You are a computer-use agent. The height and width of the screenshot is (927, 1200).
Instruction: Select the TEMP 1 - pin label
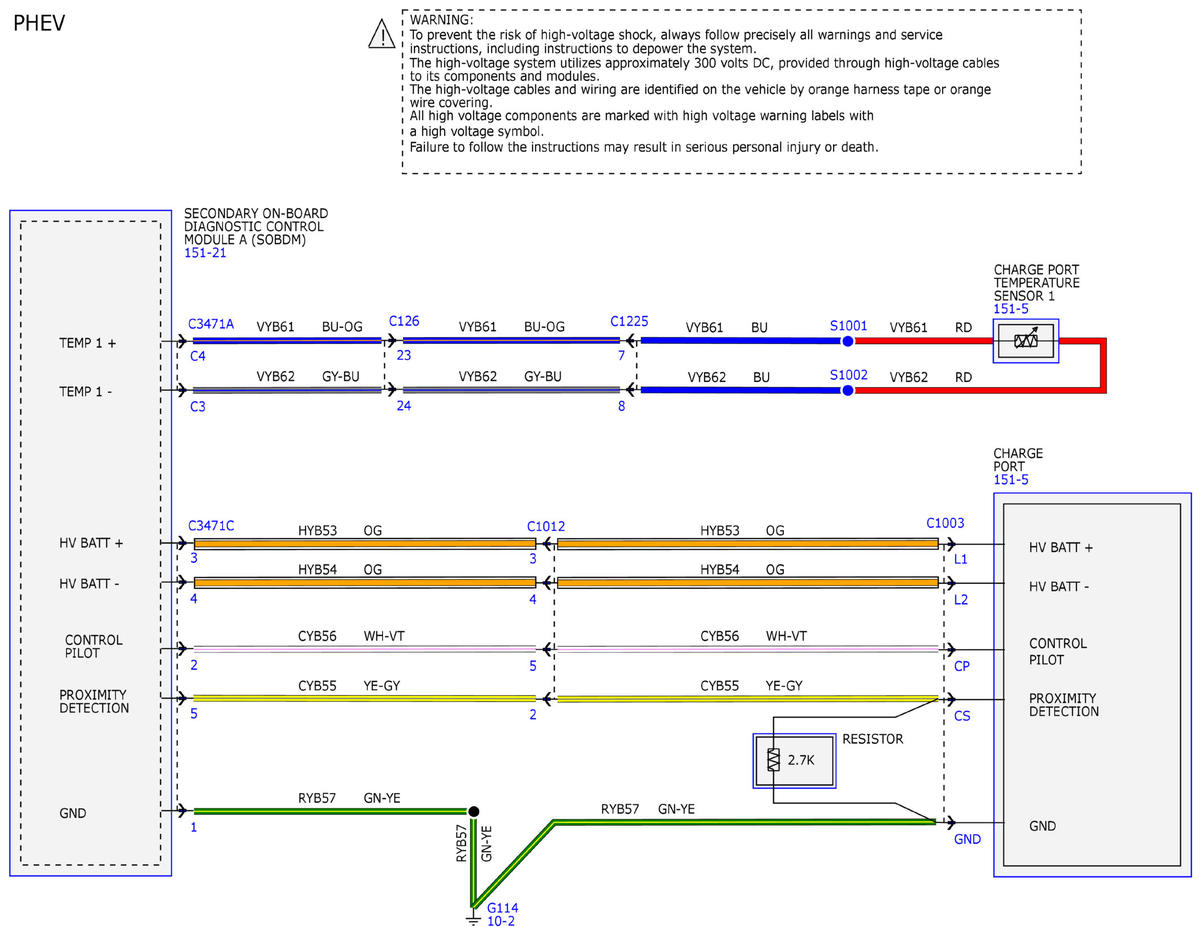point(86,392)
